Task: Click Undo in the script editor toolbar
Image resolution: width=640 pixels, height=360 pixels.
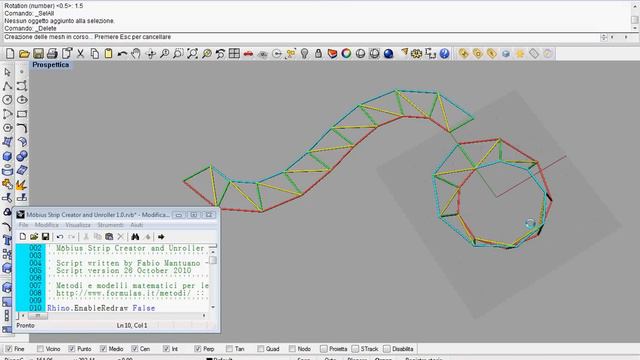Action: (60, 237)
